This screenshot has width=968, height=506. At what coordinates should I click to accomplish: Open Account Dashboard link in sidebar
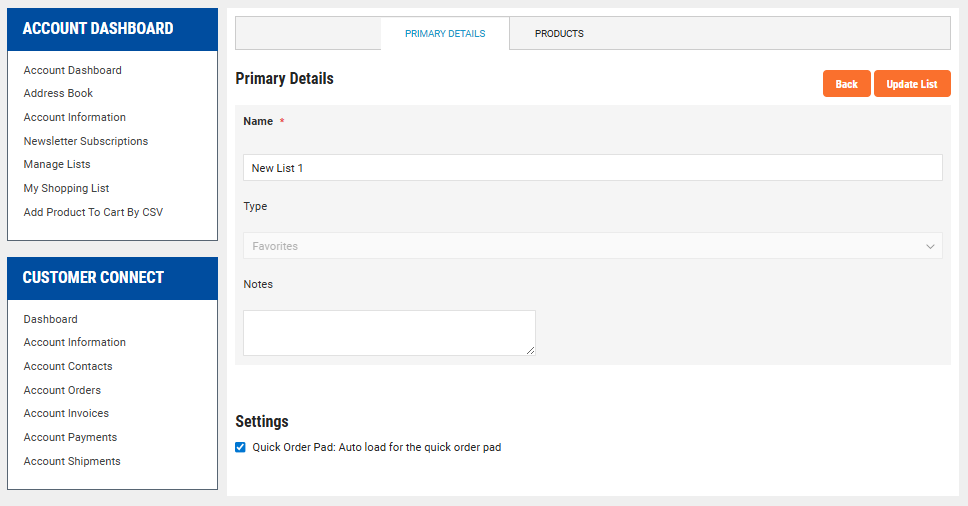[72, 70]
